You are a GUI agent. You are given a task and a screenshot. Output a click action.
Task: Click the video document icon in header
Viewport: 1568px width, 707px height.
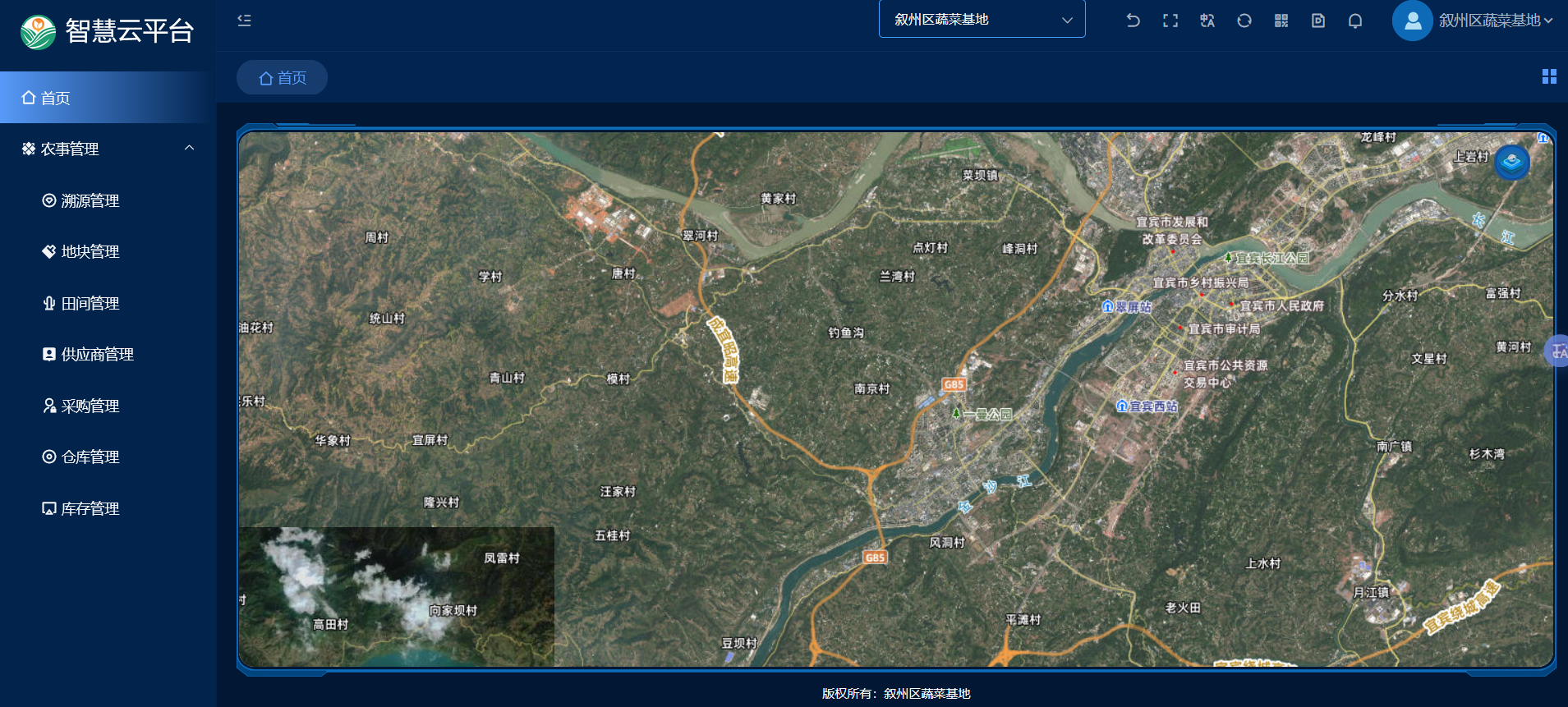[x=1318, y=21]
